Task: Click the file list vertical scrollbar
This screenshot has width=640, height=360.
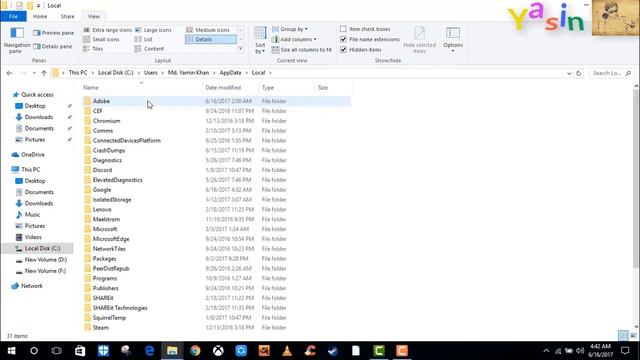Action: tap(636, 178)
